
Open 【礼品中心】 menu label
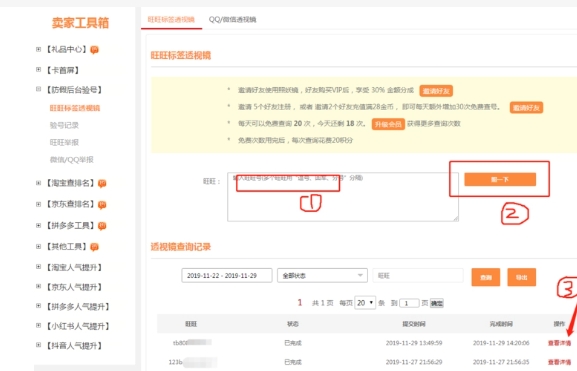click(66, 49)
